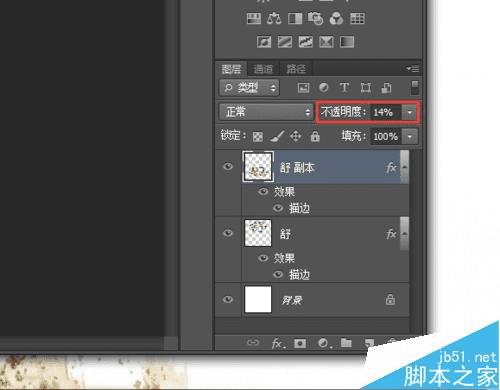Toggle 效果 visibility under 舒 layer
Screen dimensions: 500x390
[263, 258]
